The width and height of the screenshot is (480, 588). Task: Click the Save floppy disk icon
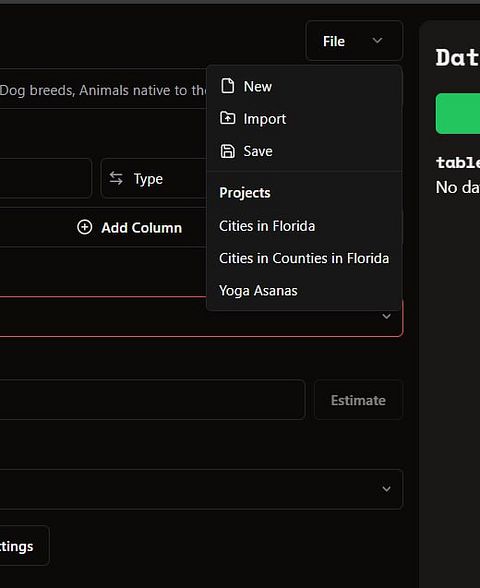click(x=227, y=151)
